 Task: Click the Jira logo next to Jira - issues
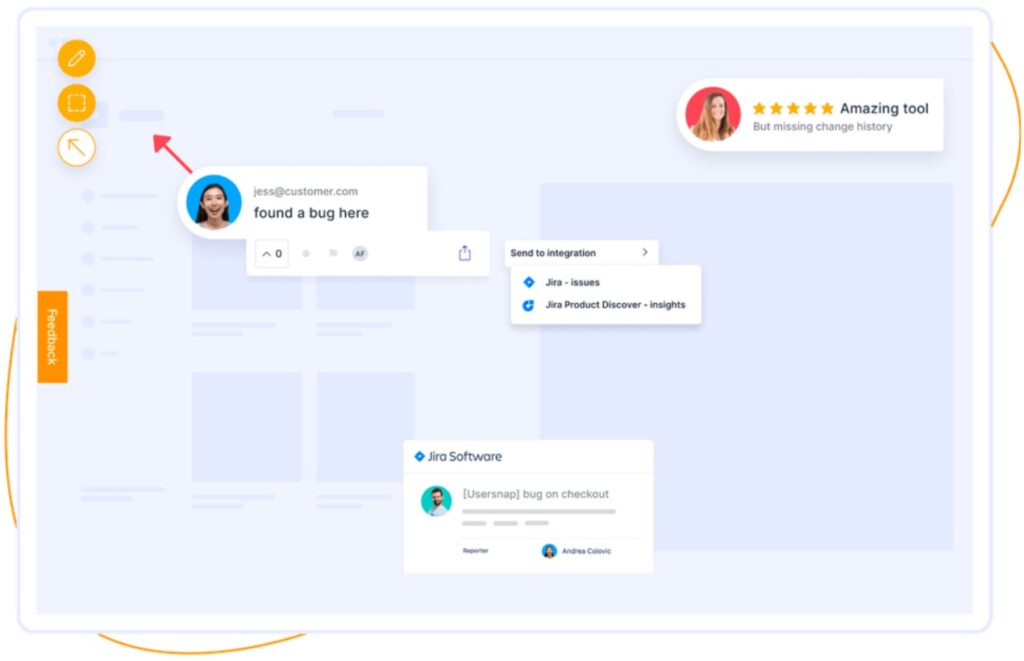pyautogui.click(x=529, y=282)
